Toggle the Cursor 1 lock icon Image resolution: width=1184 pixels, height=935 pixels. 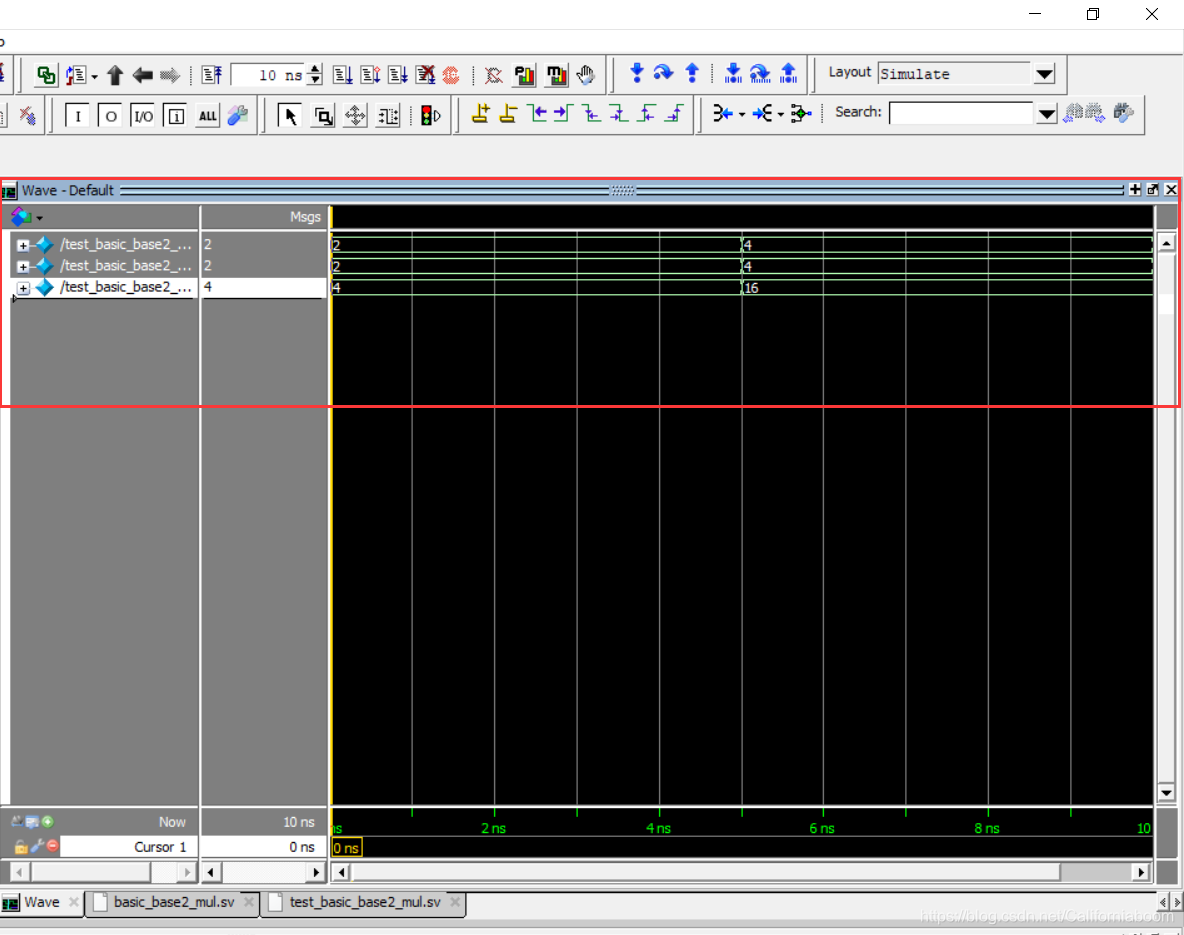point(21,847)
